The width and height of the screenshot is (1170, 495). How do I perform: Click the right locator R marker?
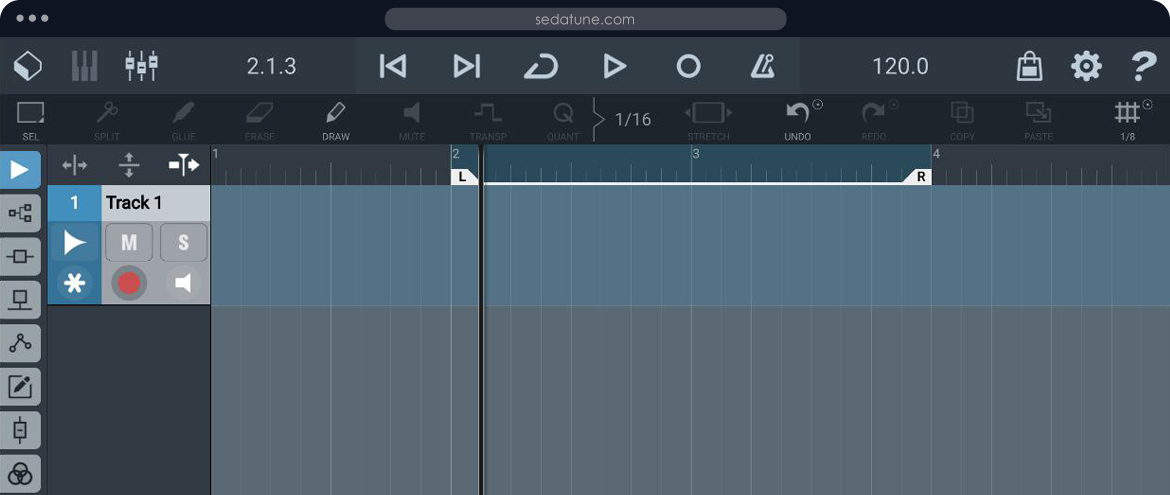pyautogui.click(x=920, y=177)
